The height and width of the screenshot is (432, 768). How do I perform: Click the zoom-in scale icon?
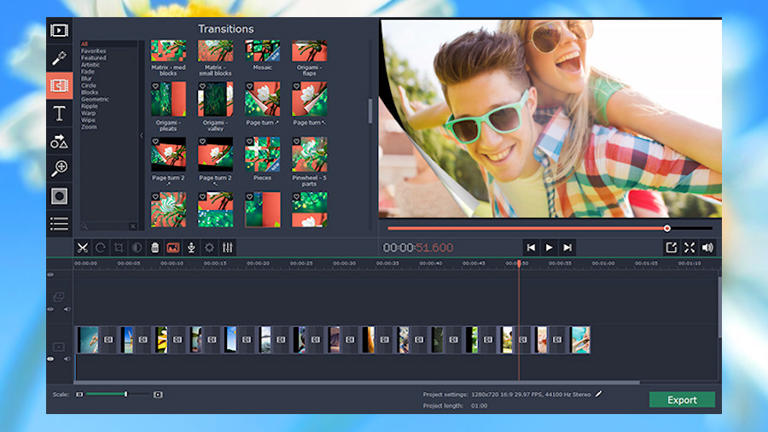(x=158, y=394)
